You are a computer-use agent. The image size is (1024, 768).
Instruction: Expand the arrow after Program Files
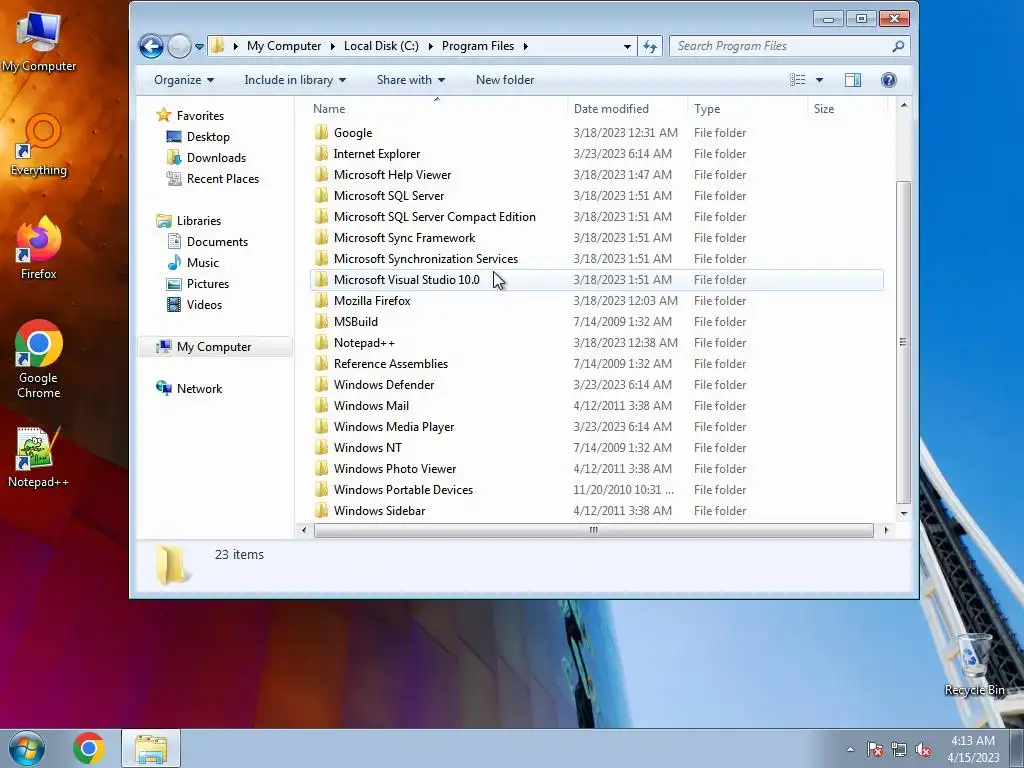pyautogui.click(x=525, y=46)
